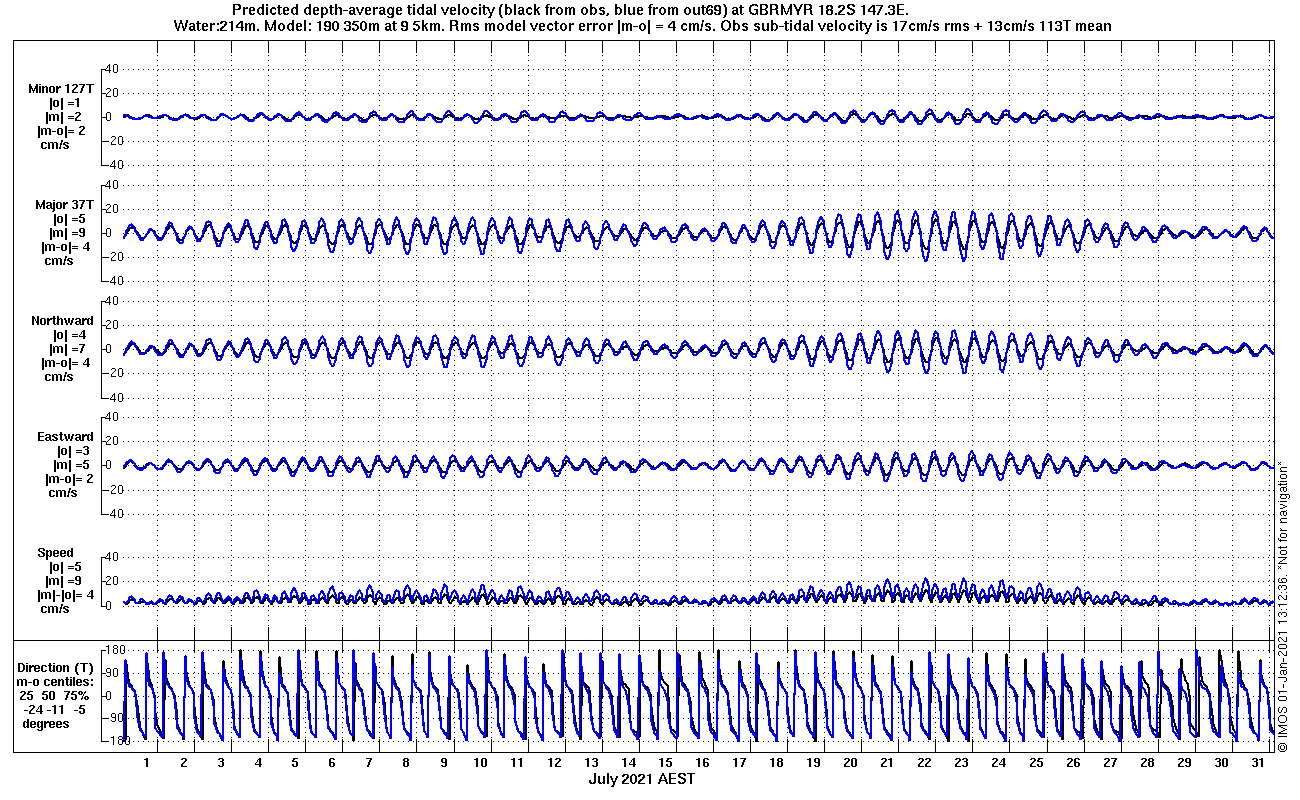1300x800 pixels.
Task: Click day '29' on the x-axis
Action: pyautogui.click(x=1183, y=763)
